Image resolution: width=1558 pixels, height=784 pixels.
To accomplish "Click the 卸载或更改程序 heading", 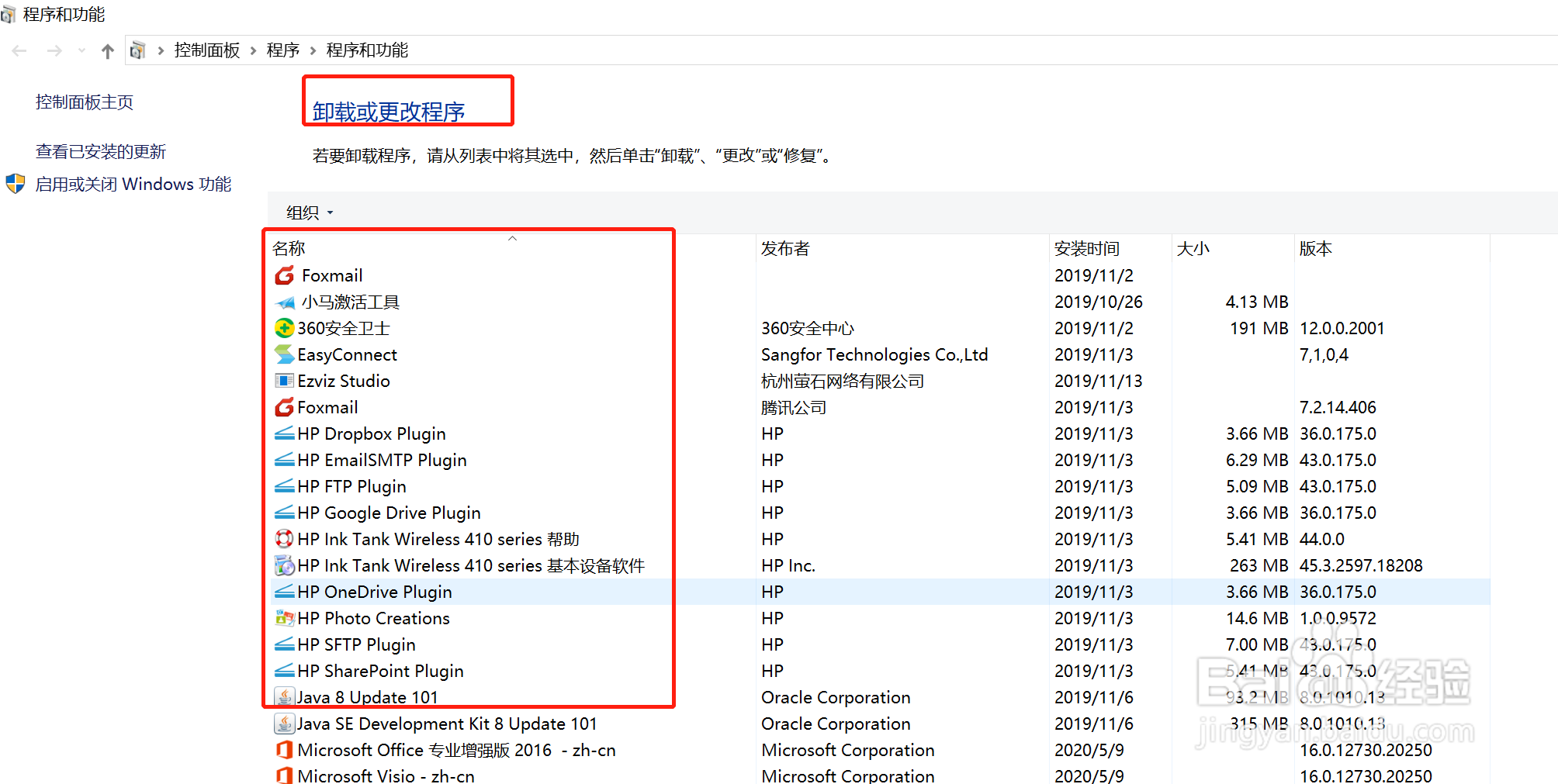I will pyautogui.click(x=389, y=112).
